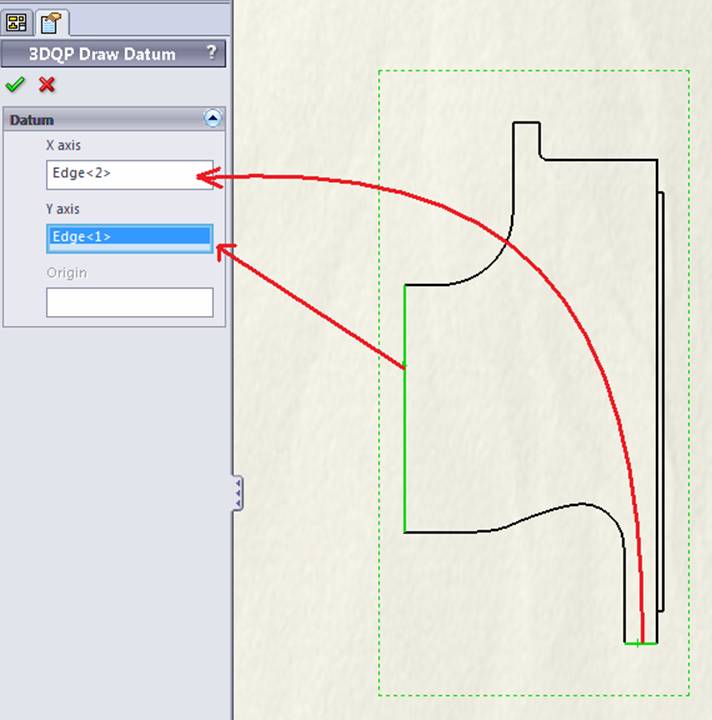Pick the short green bottom edge of the part
This screenshot has height=720, width=712.
640,643
